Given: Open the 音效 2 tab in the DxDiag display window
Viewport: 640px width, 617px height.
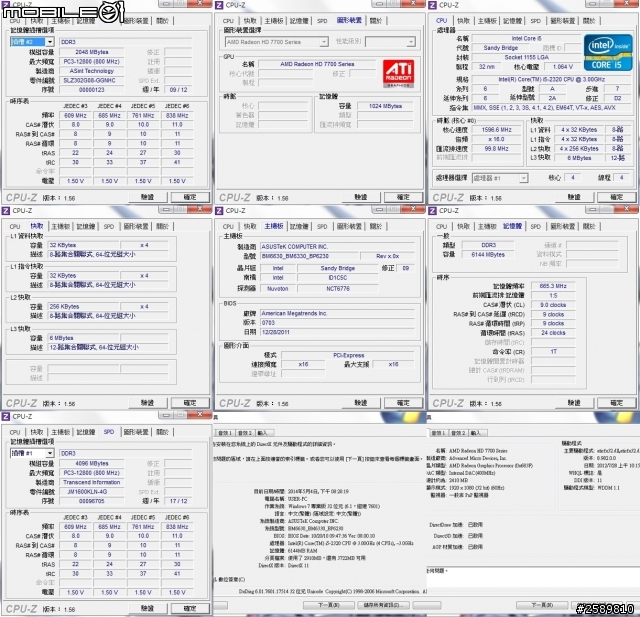Looking at the screenshot, I should (x=458, y=433).
